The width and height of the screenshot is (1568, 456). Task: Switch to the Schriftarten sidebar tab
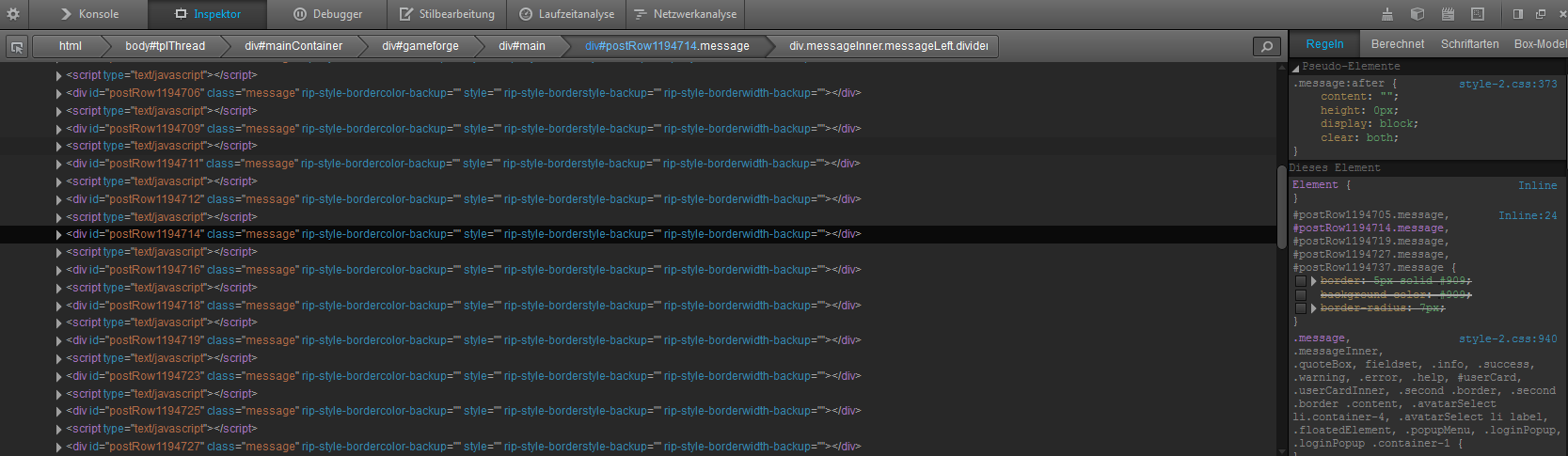[1470, 44]
